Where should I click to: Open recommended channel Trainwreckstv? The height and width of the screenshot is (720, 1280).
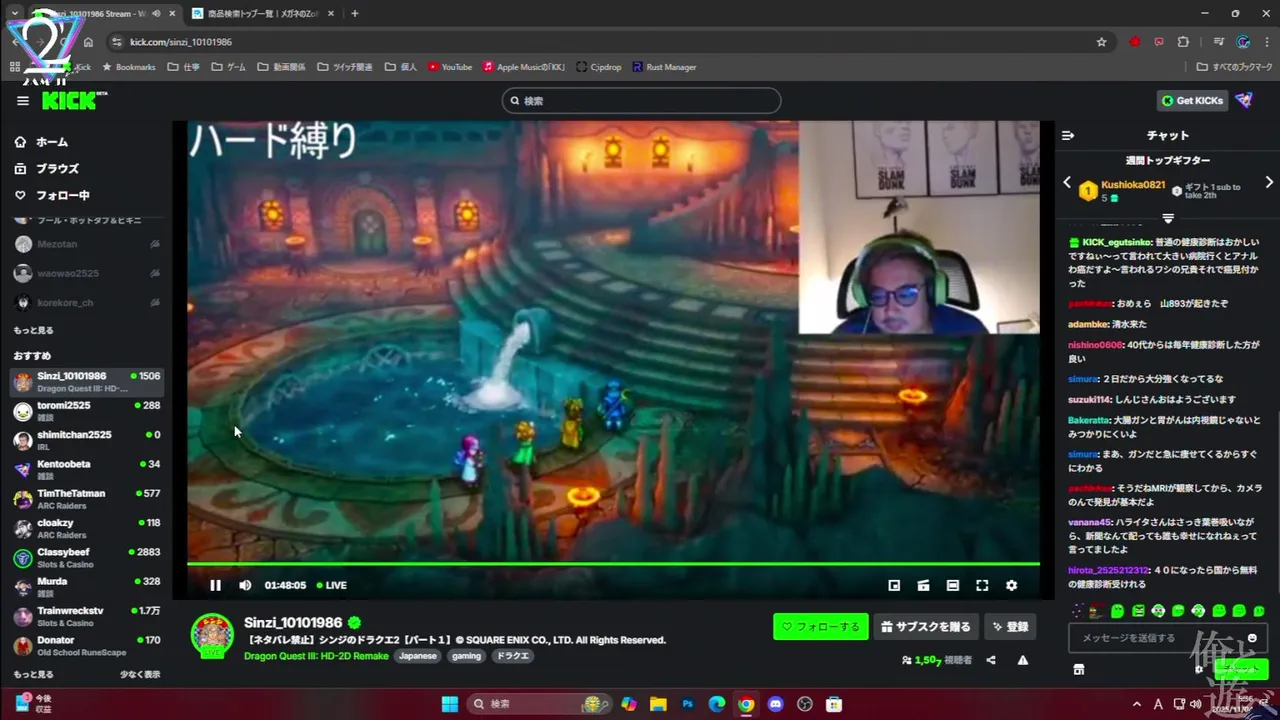pyautogui.click(x=87, y=616)
